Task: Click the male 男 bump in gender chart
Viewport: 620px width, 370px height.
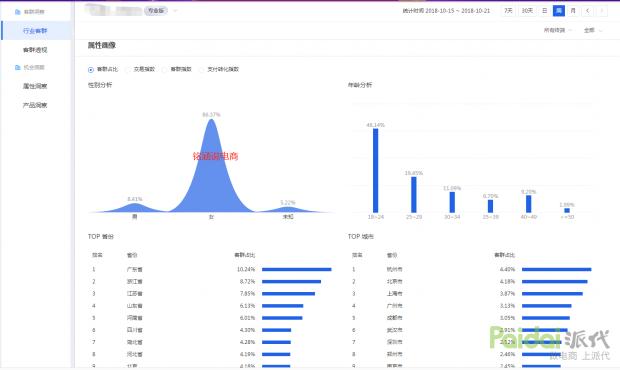Action: (135, 208)
